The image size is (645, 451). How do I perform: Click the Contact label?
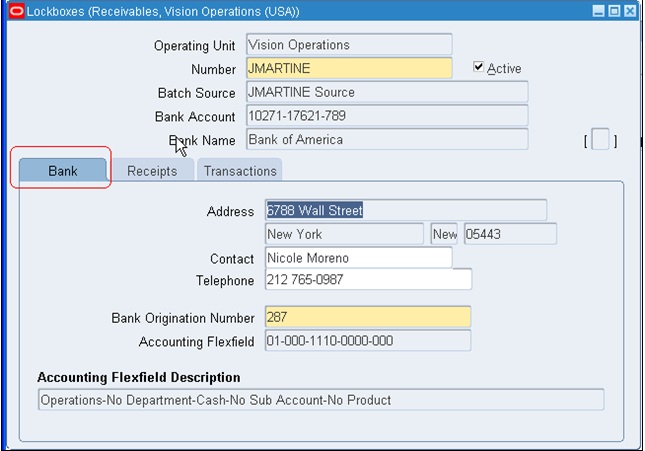[x=232, y=259]
